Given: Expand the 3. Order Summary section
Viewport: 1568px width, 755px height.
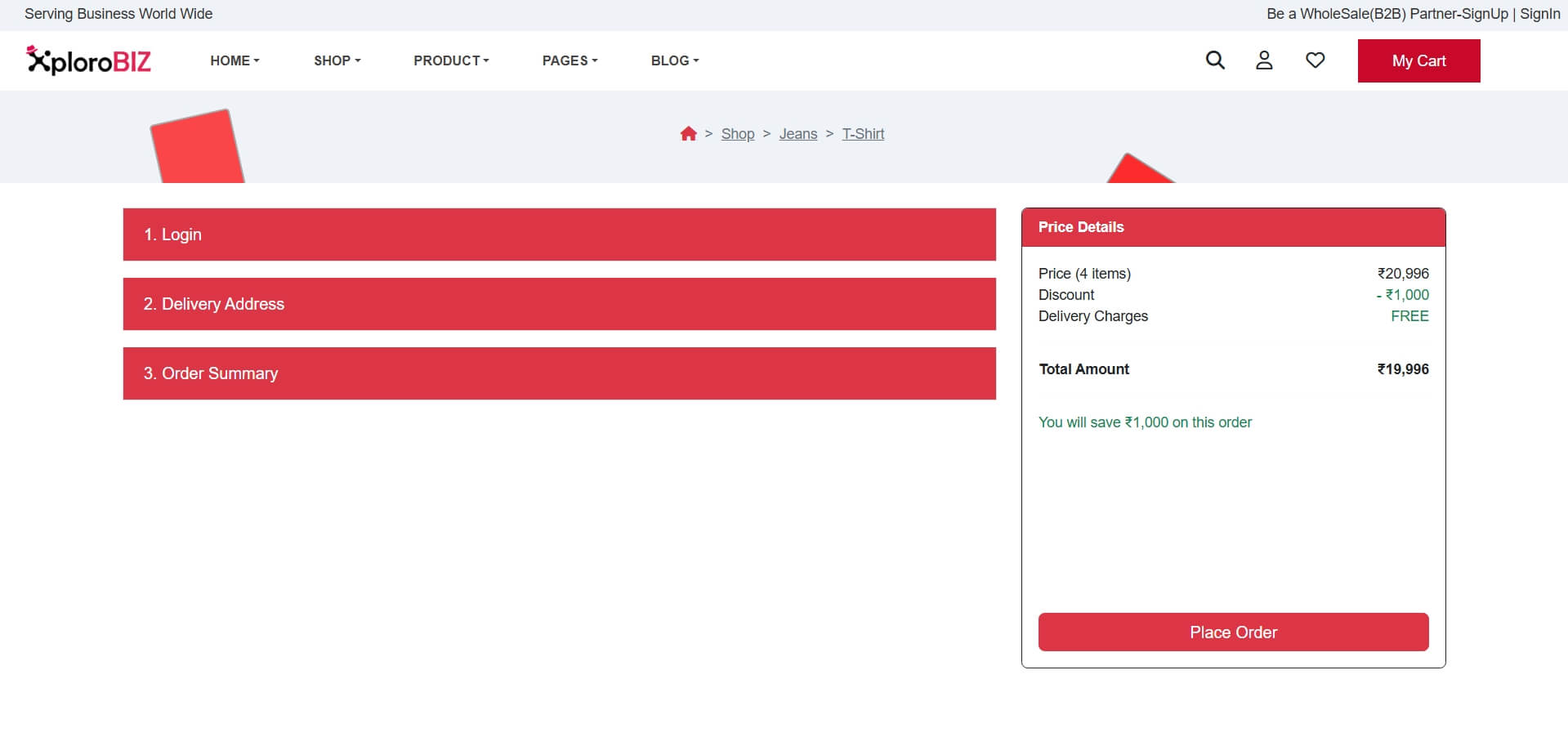Looking at the screenshot, I should tap(559, 373).
